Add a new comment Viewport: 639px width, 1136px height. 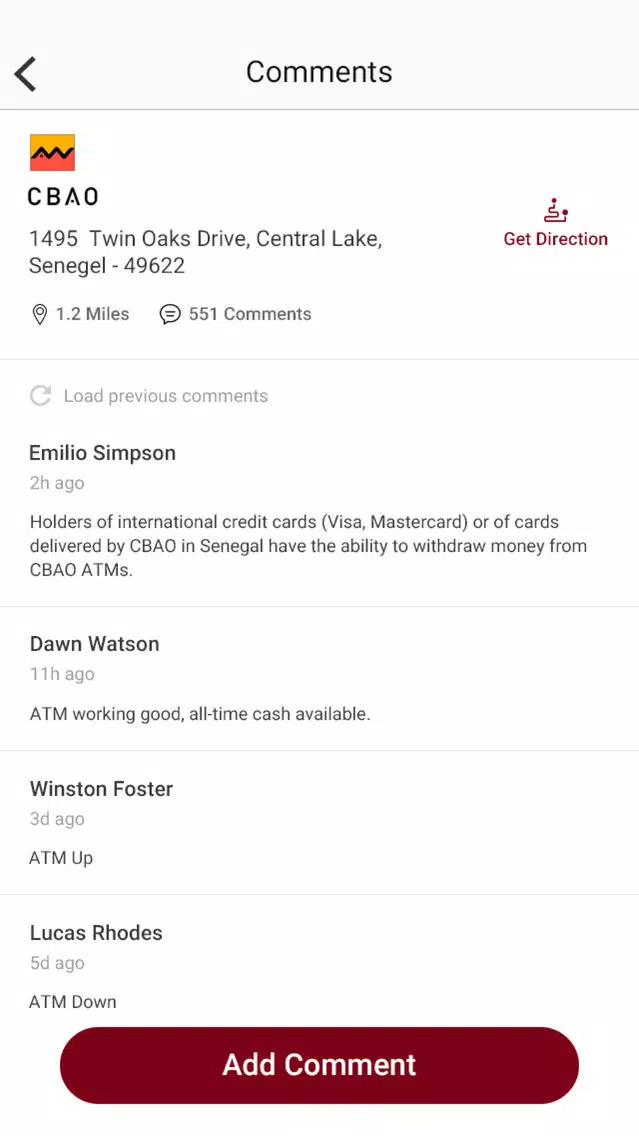(320, 1065)
